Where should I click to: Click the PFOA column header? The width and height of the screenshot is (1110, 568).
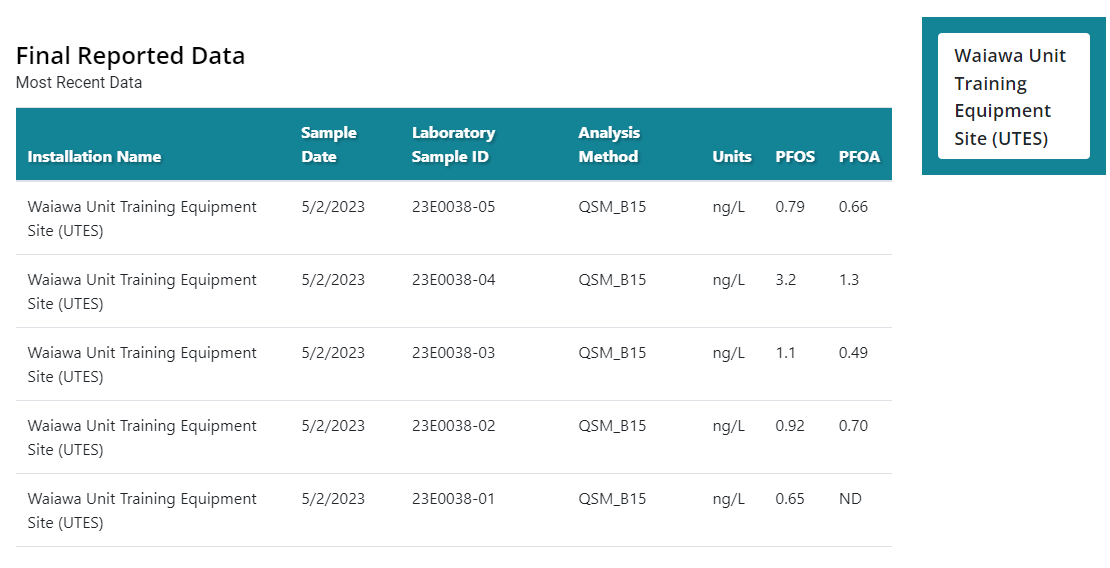tap(859, 157)
